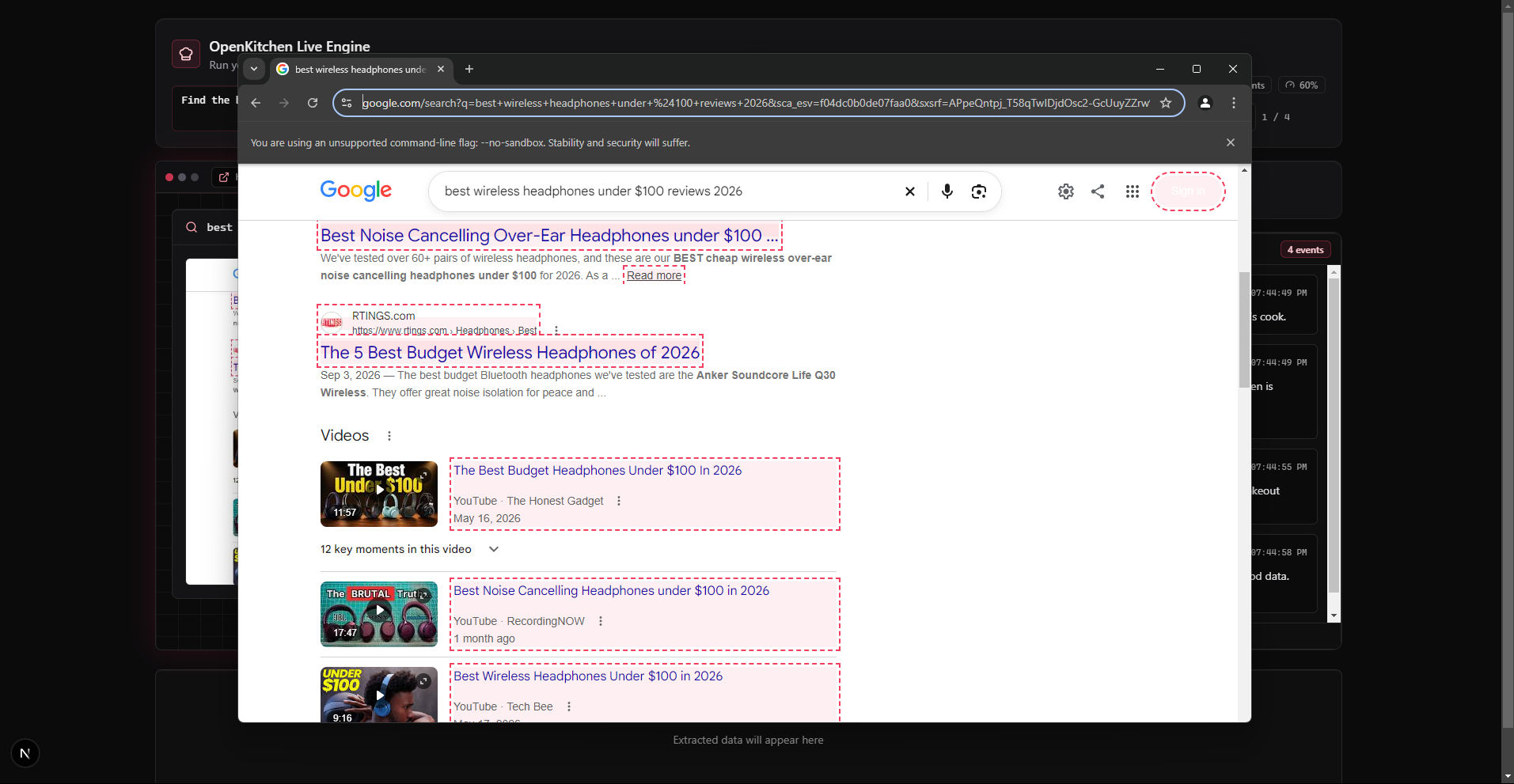The width and height of the screenshot is (1514, 784).
Task: Open the Google apps grid
Action: [x=1133, y=191]
